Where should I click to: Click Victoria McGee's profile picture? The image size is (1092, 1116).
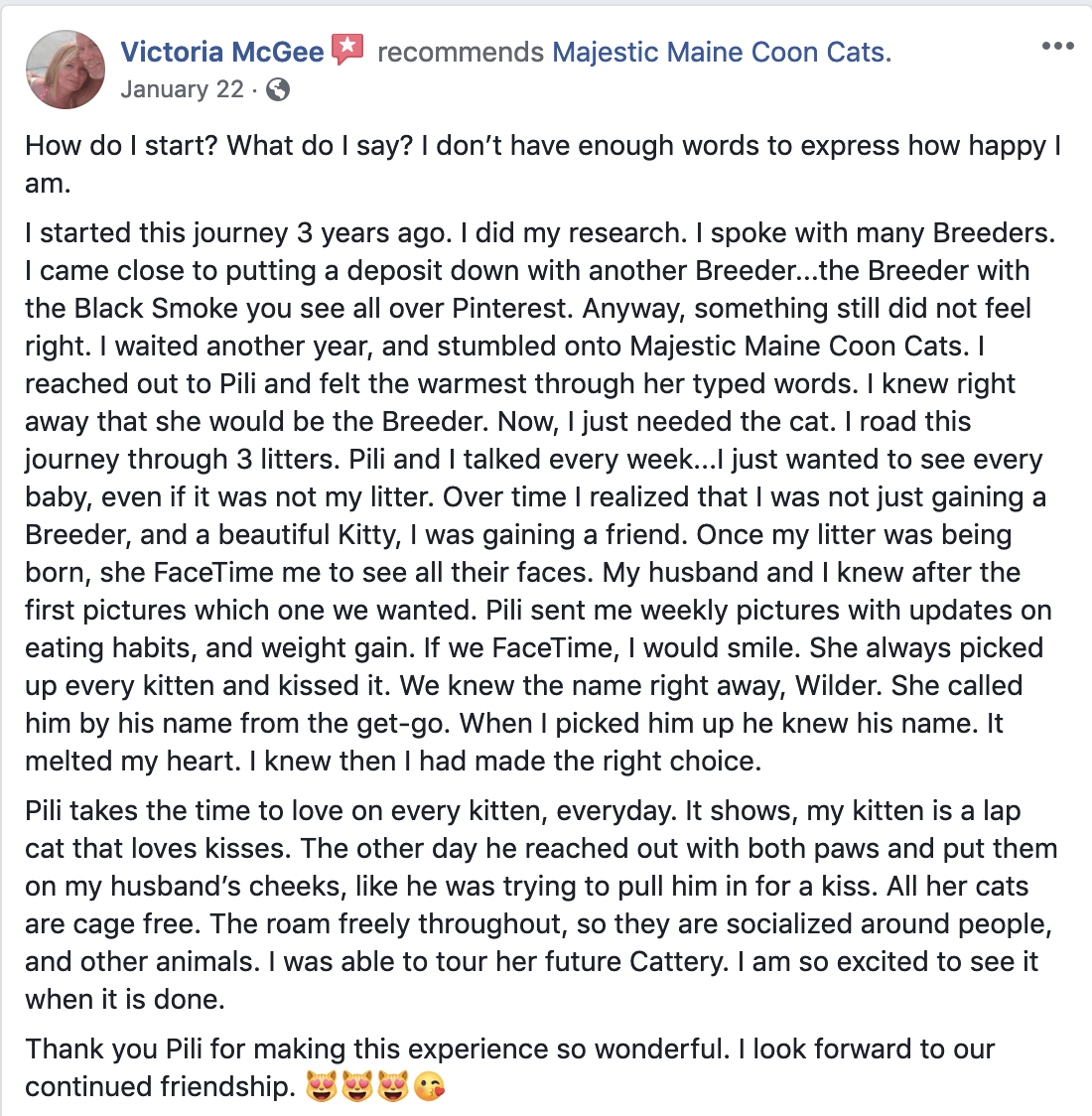click(66, 69)
